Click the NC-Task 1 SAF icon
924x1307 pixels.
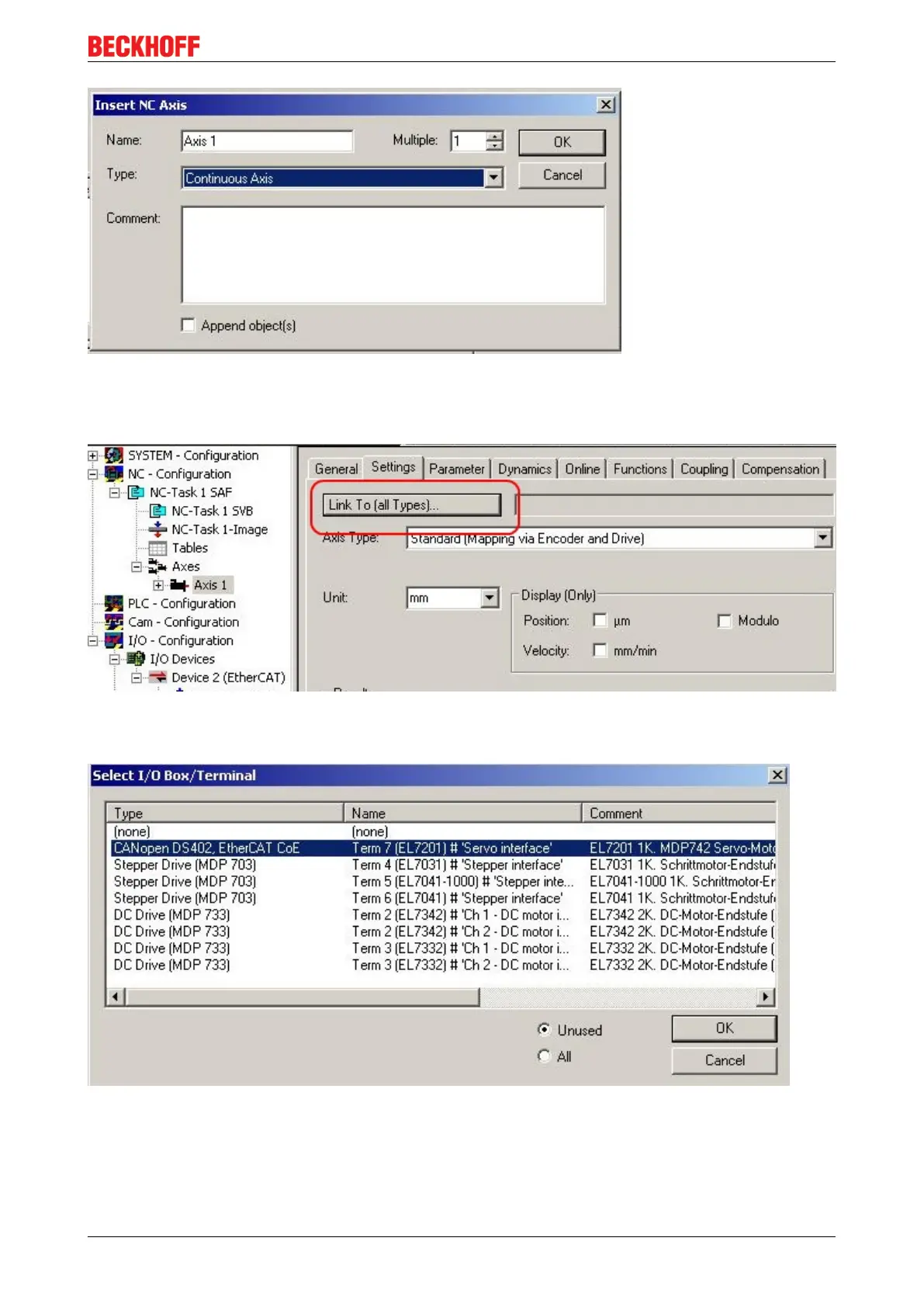tap(136, 493)
